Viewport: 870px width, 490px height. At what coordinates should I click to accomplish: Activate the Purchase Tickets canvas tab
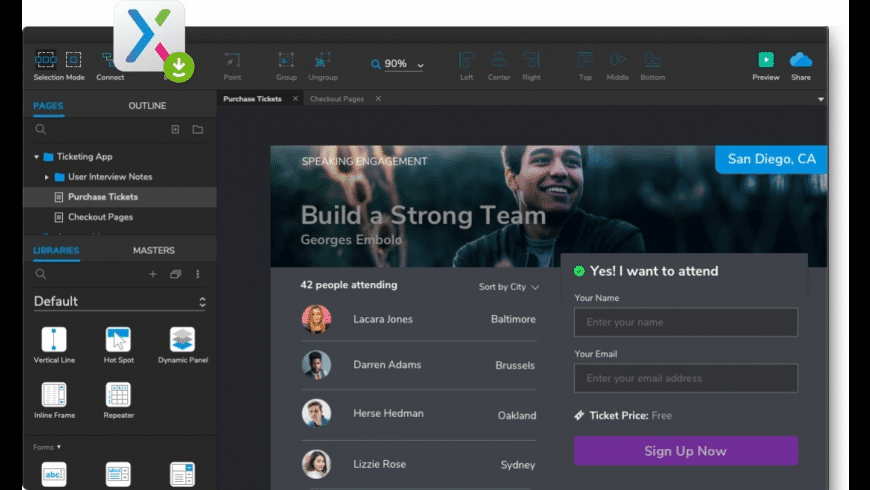pyautogui.click(x=252, y=99)
